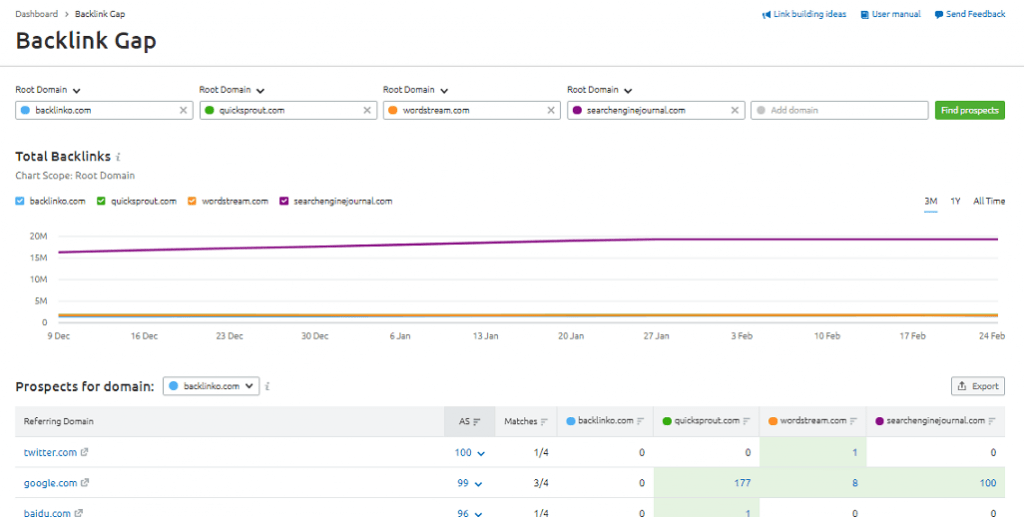Open Root Domain dropdown above quicksprout.com field
The image size is (1024, 517).
point(232,90)
